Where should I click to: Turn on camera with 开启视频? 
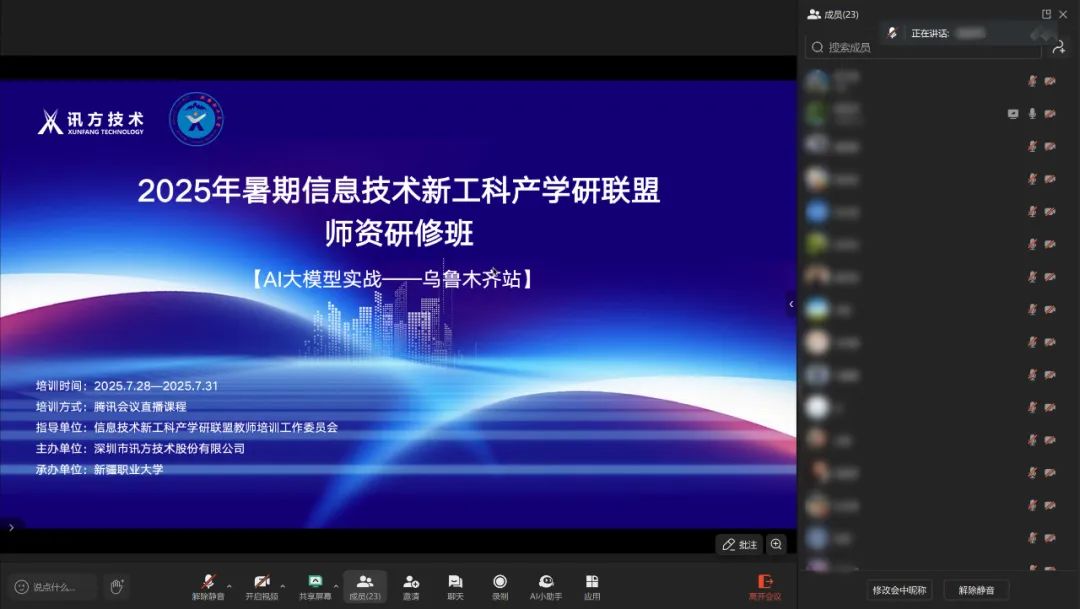(262, 585)
